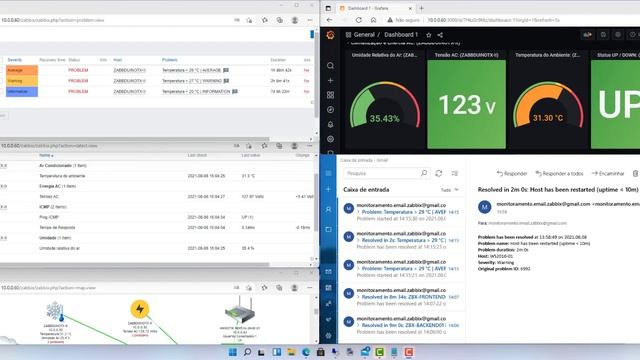
Task: Open Grafana dashboard settings toolbar gear
Action: [x=618, y=35]
